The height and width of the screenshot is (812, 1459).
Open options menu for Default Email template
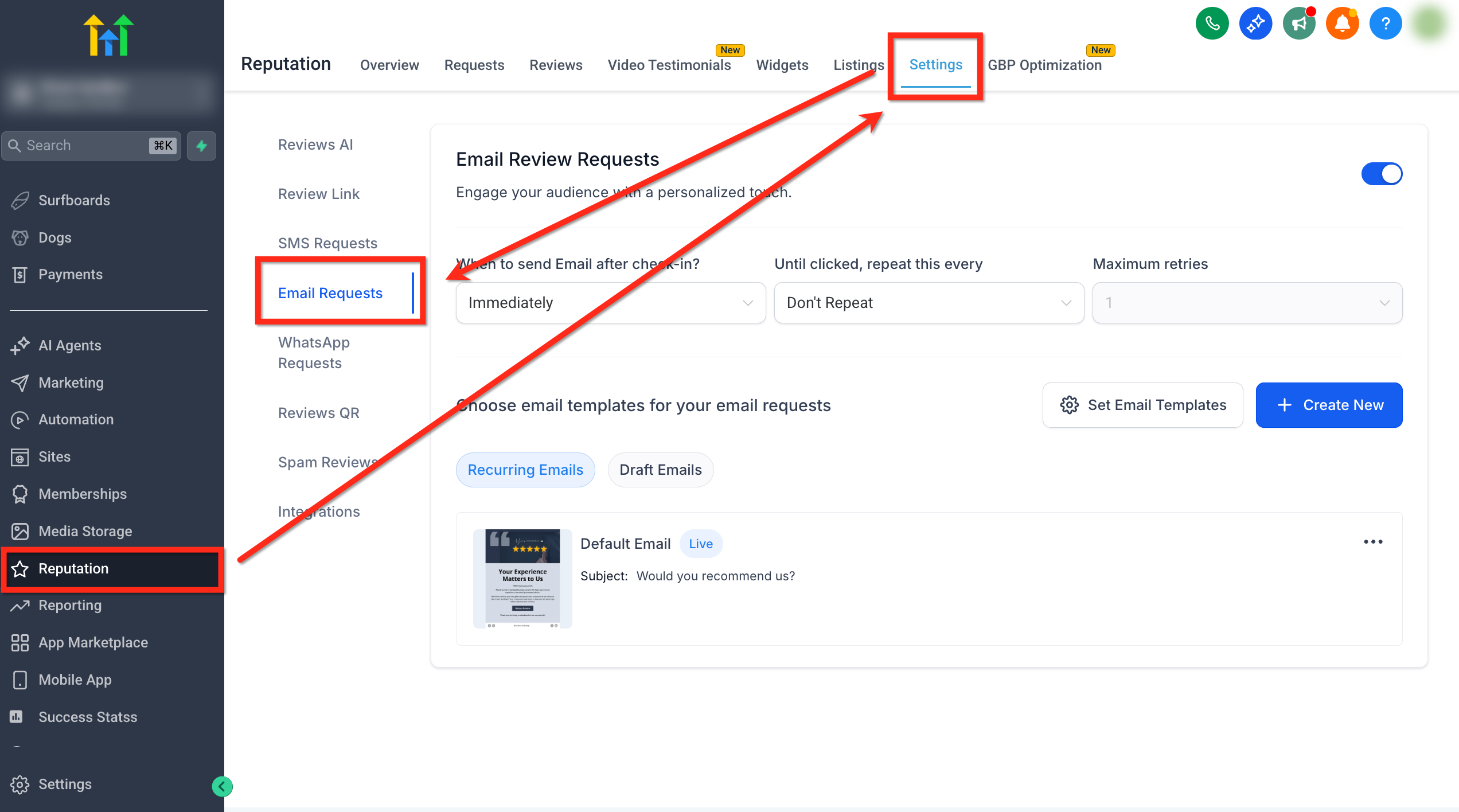[x=1373, y=542]
